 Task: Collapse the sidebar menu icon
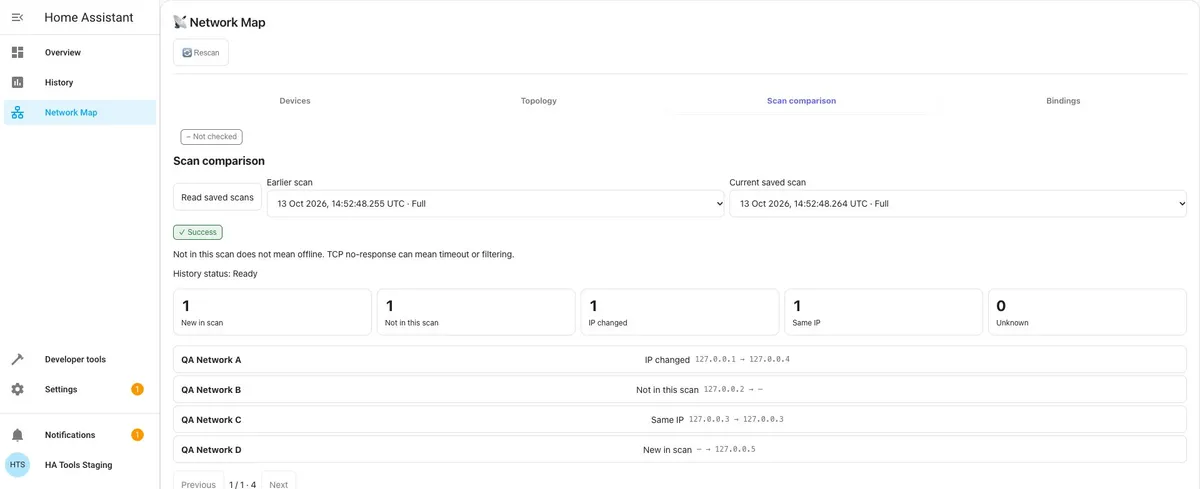[x=17, y=17]
